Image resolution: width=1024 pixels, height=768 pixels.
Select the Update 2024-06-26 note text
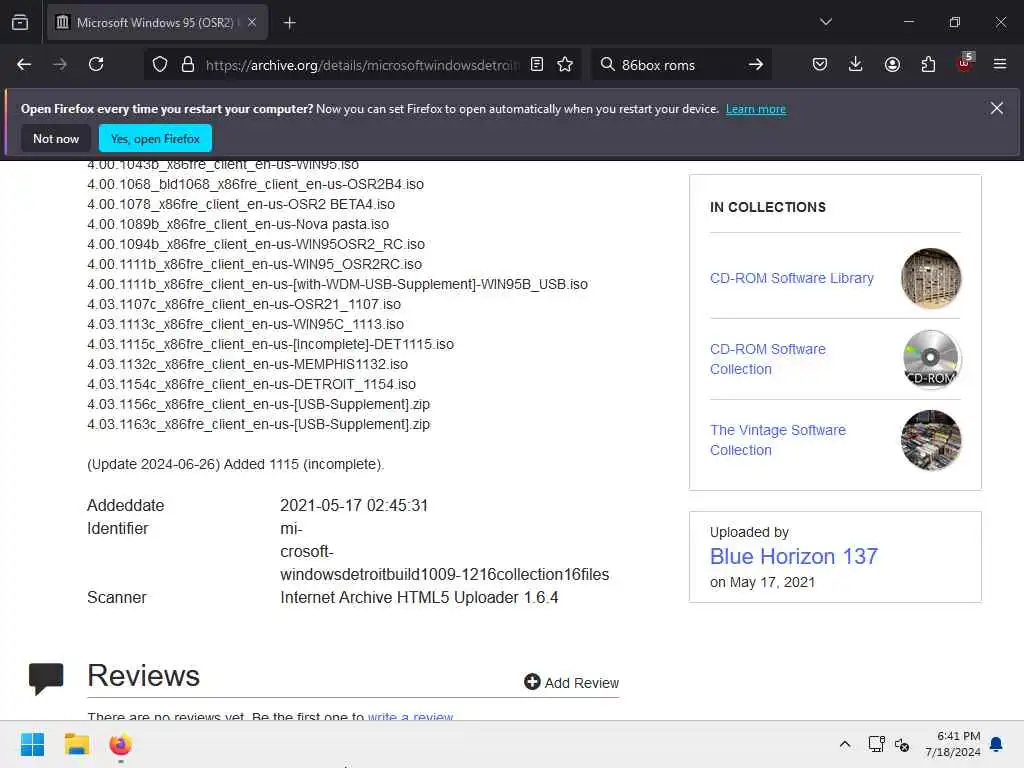click(x=235, y=464)
